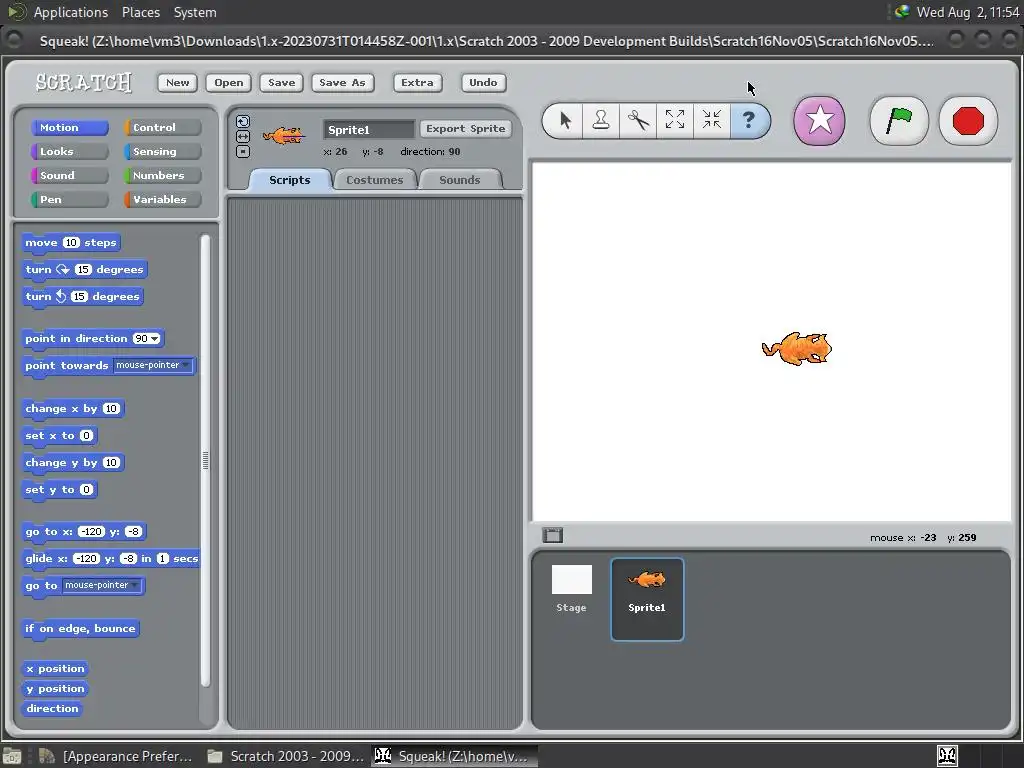
Task: Switch to Appearance Preferences taskbar window
Action: 116,756
